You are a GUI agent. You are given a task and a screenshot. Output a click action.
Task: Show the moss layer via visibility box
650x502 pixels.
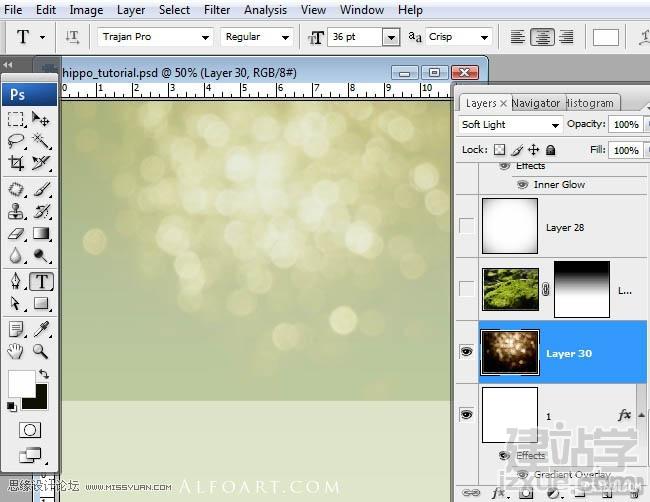[x=466, y=289]
